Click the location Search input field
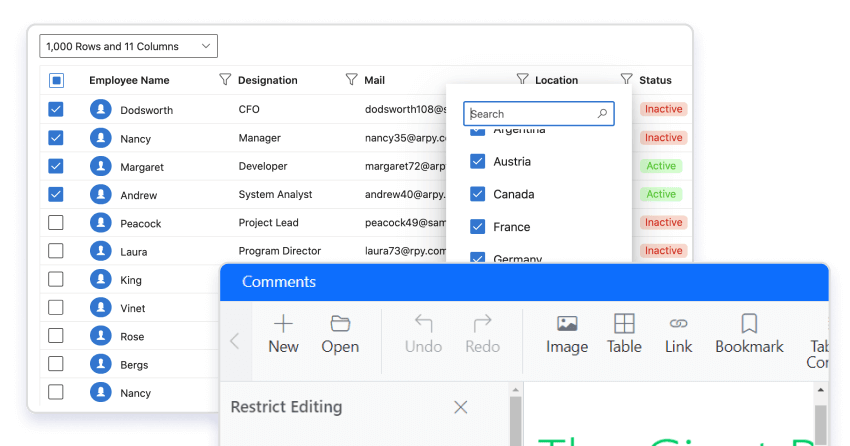This screenshot has height=446, width=850. pyautogui.click(x=530, y=114)
